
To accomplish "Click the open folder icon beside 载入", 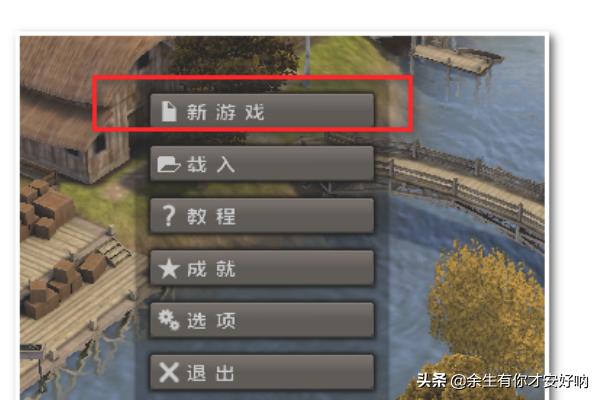I will click(168, 164).
